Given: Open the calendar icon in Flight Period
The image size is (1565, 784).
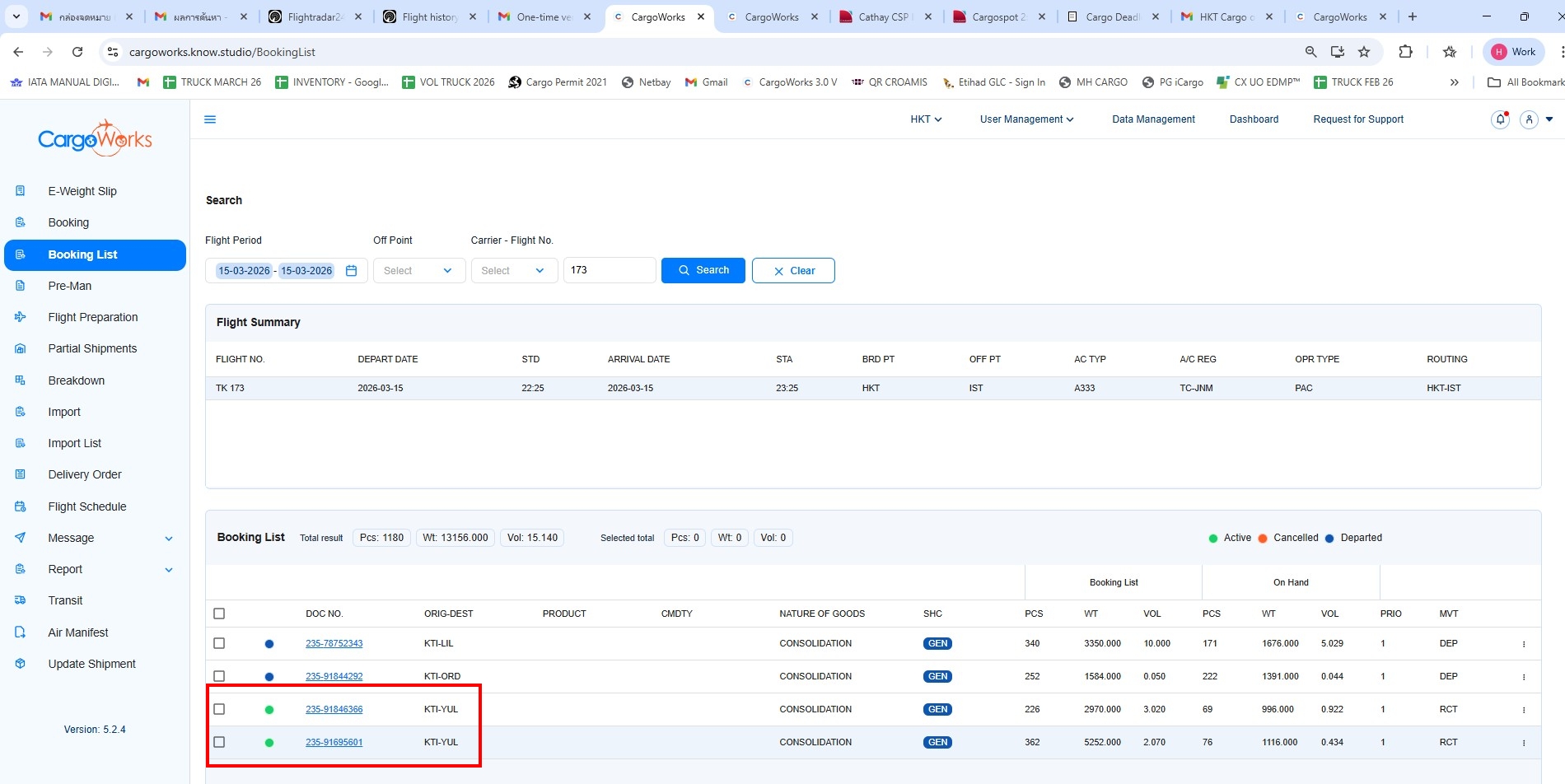Looking at the screenshot, I should pos(352,270).
